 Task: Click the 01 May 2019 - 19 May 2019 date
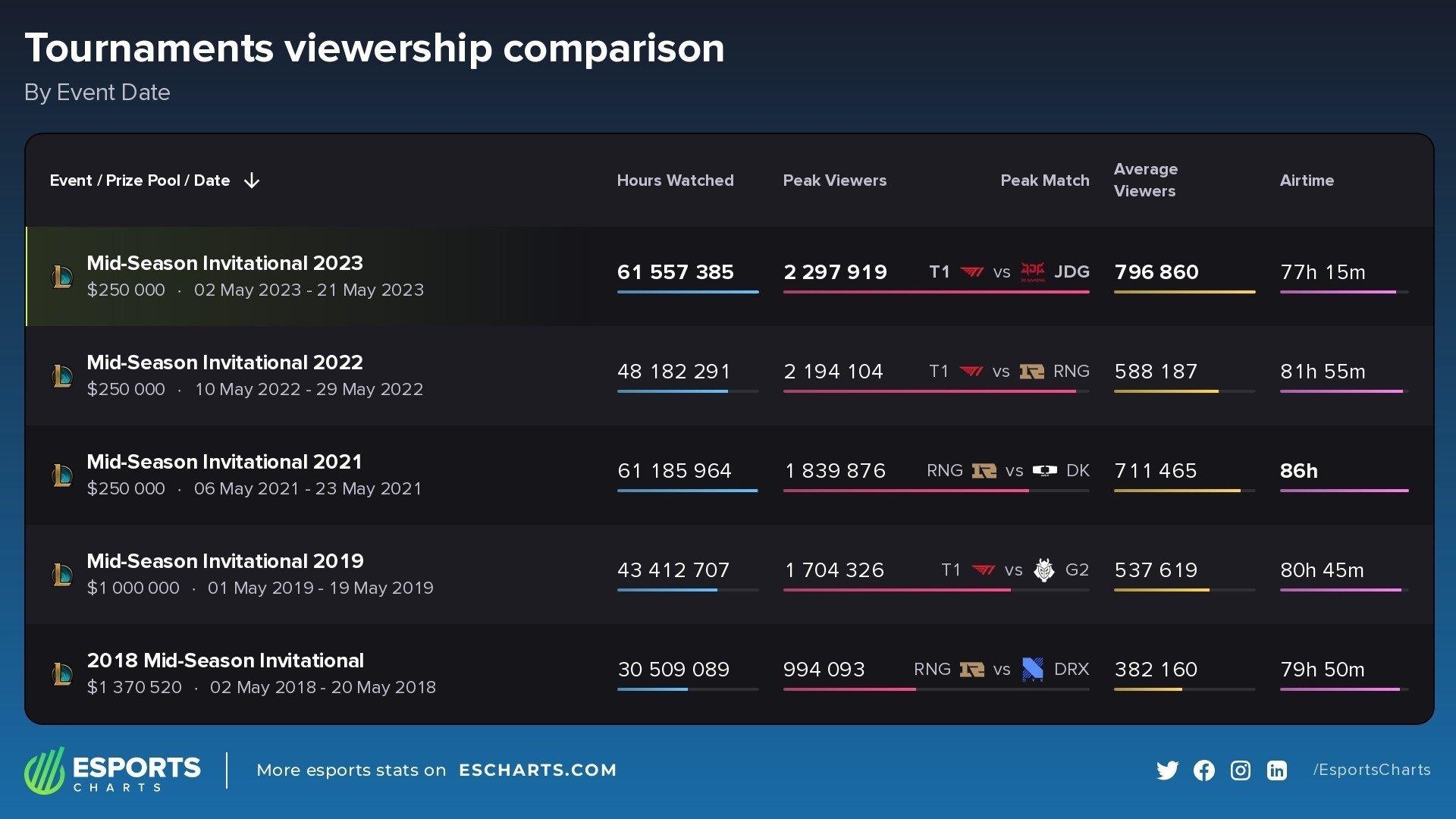pos(321,588)
